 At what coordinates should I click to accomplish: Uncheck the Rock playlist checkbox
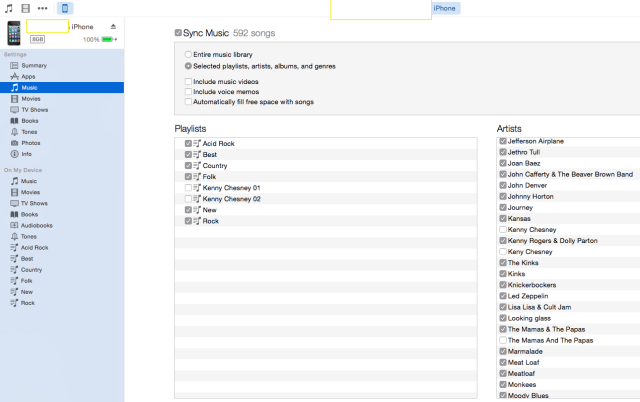coord(188,221)
